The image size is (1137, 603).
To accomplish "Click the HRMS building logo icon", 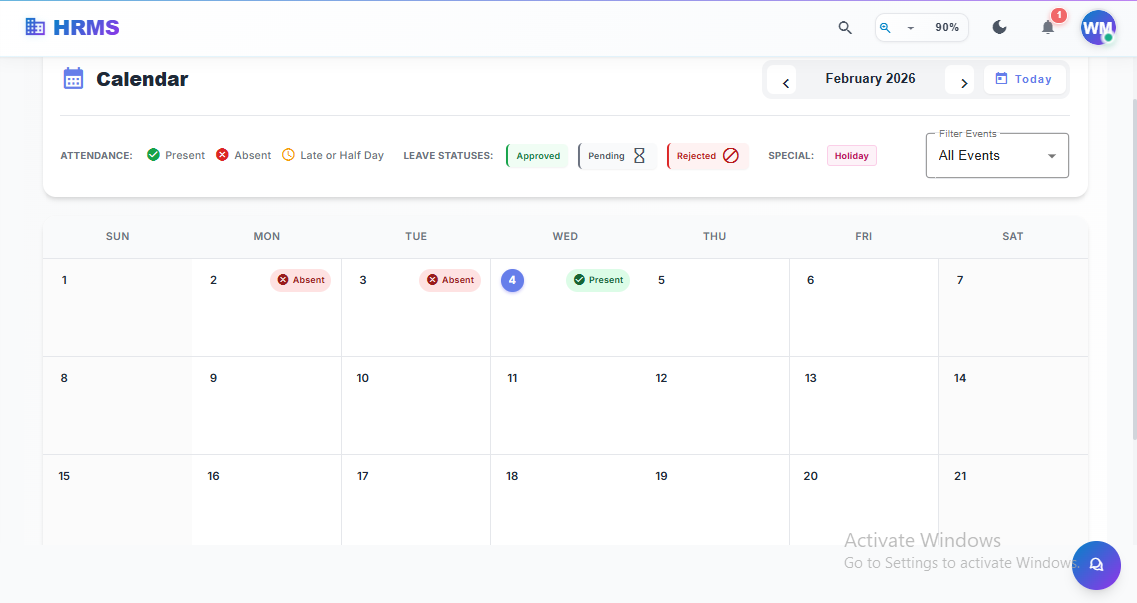I will (x=35, y=27).
